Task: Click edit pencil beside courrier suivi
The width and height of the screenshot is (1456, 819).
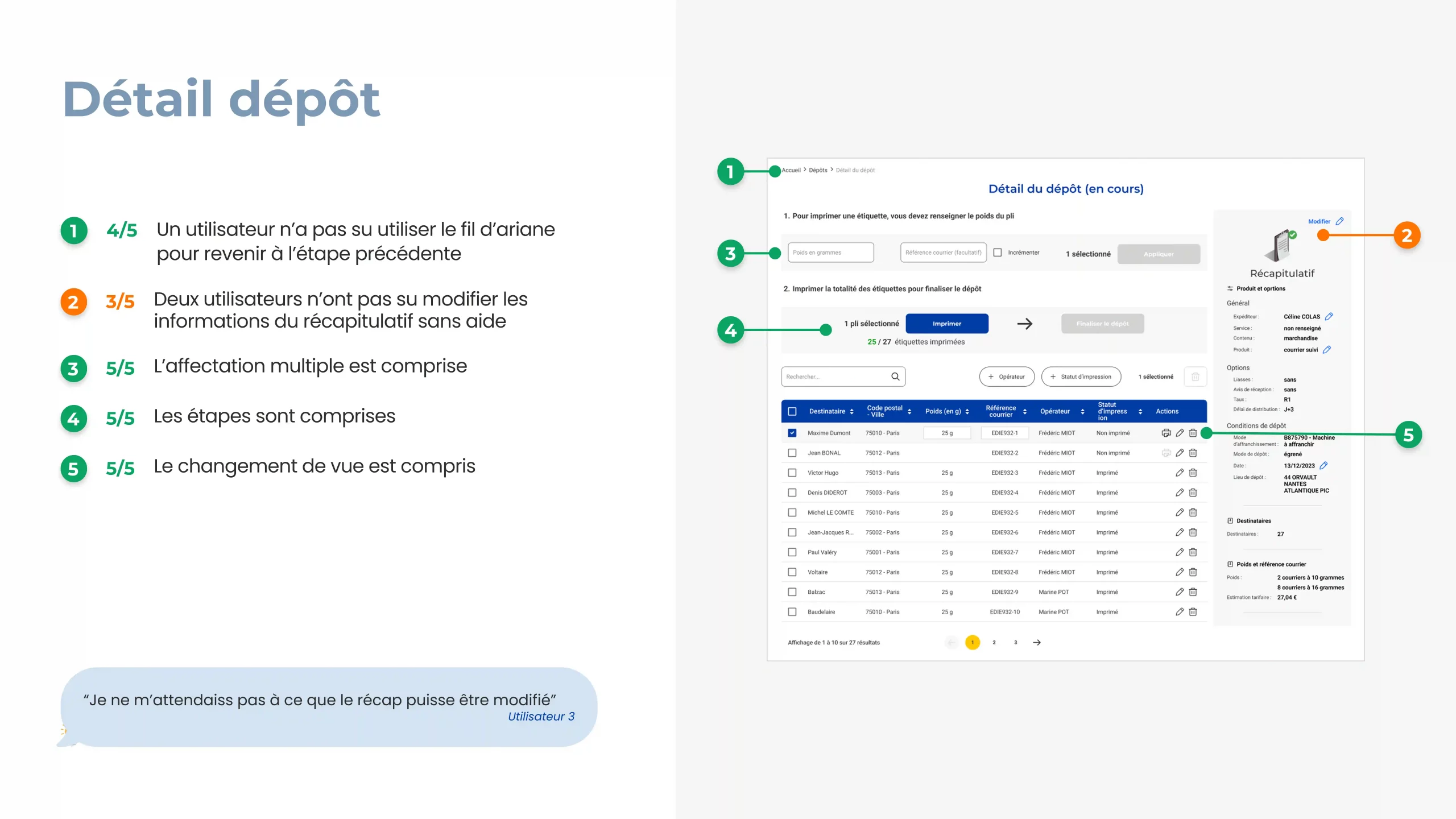Action: point(1327,350)
